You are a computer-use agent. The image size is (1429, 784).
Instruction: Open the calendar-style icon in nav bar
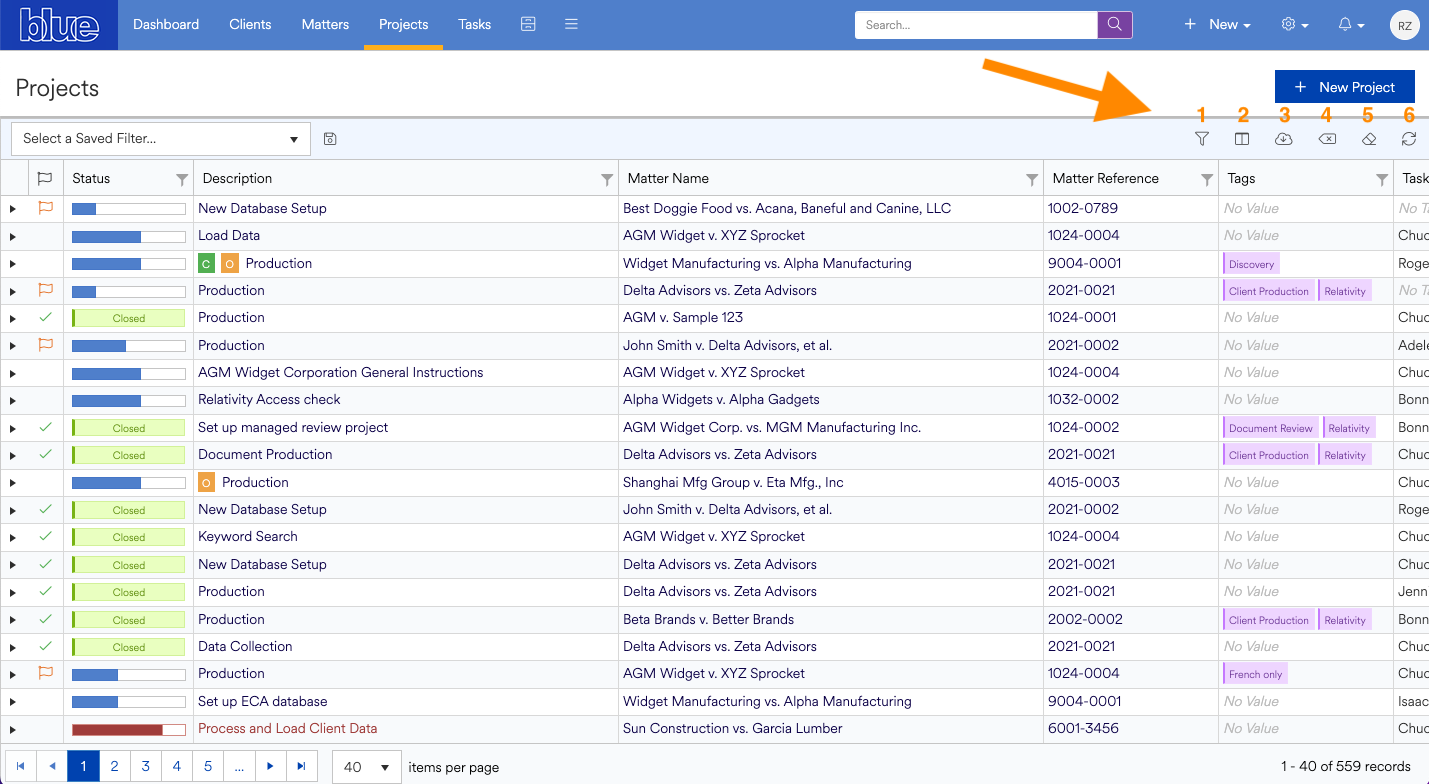point(529,24)
